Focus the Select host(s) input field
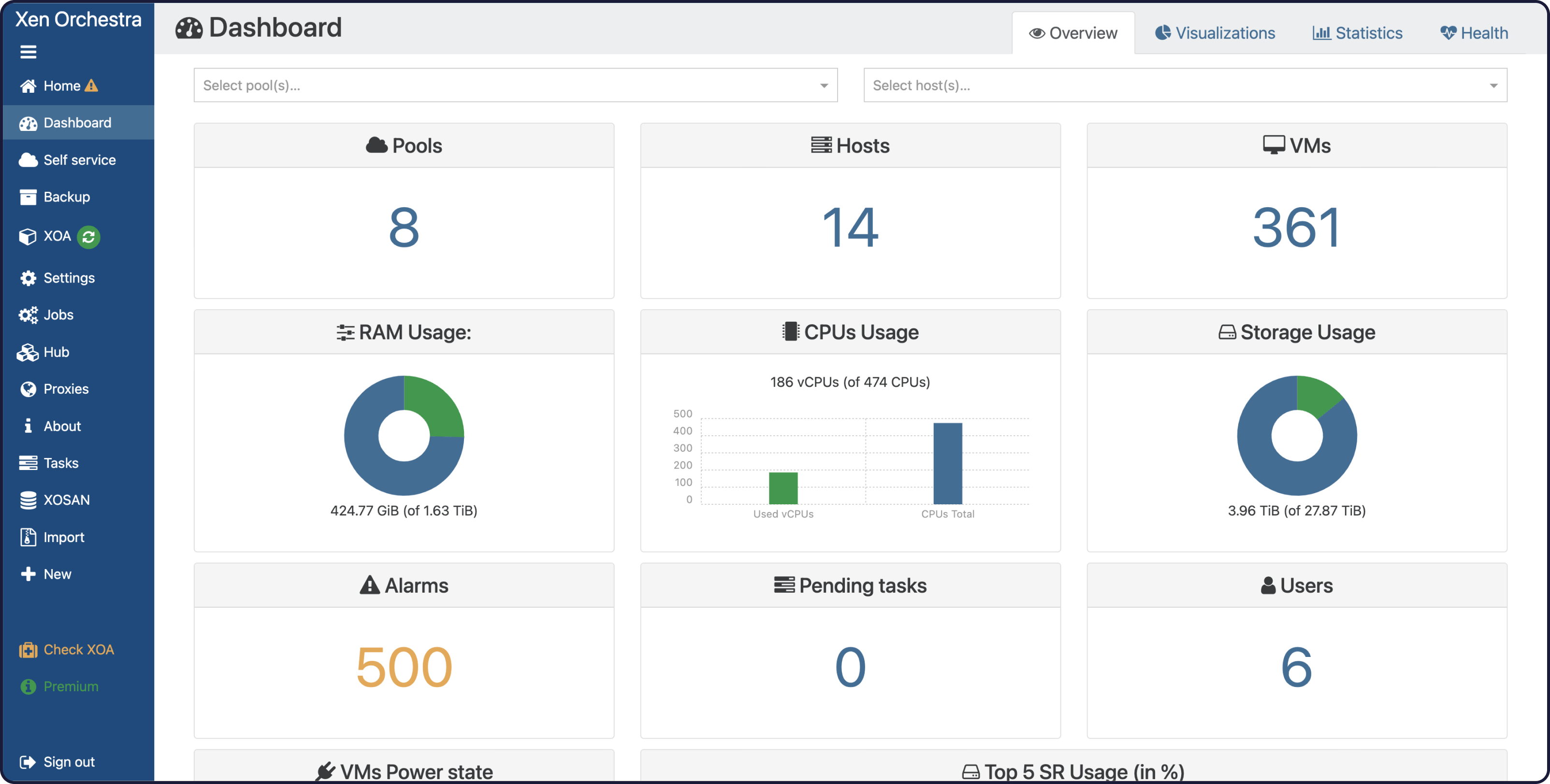This screenshot has height=784, width=1550. tap(1185, 86)
